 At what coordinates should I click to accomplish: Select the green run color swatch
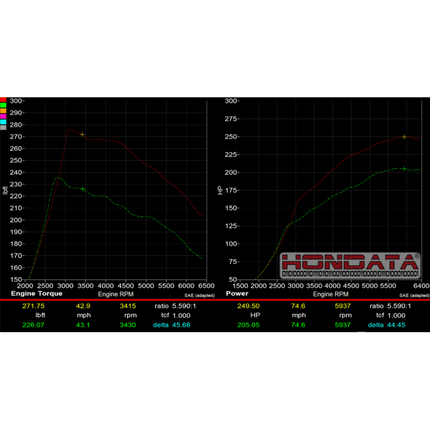[3, 105]
